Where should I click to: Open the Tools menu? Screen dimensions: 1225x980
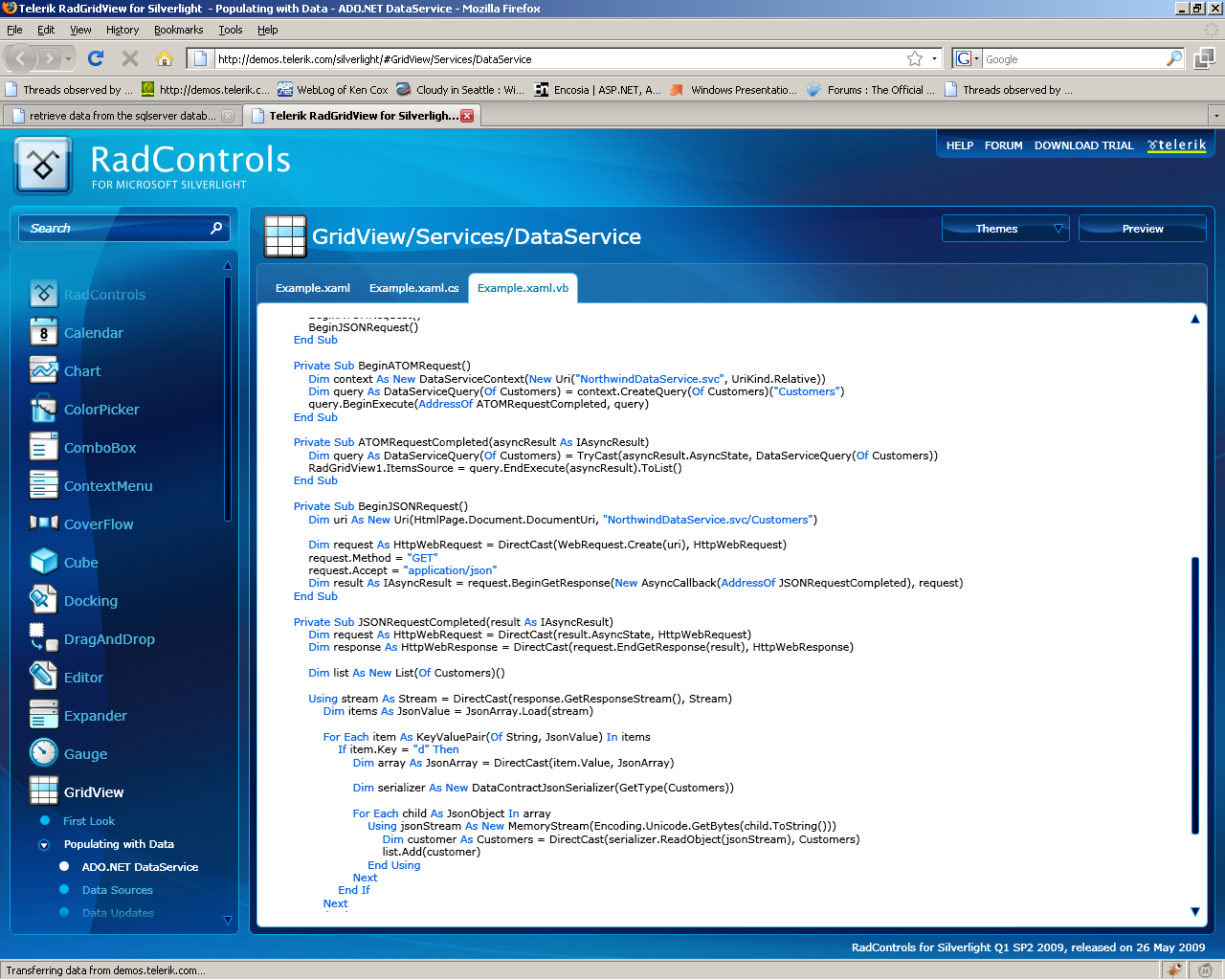(231, 30)
